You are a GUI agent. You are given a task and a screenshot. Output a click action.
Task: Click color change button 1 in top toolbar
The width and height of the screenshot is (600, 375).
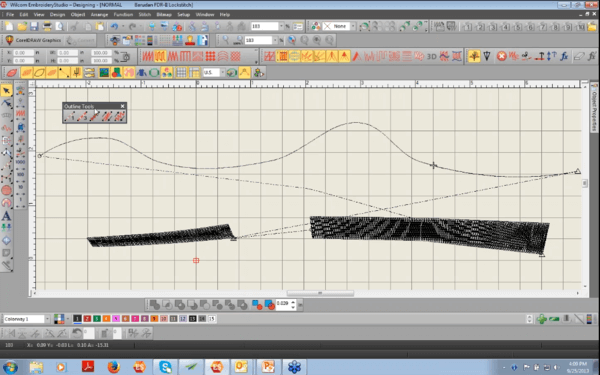point(467,26)
